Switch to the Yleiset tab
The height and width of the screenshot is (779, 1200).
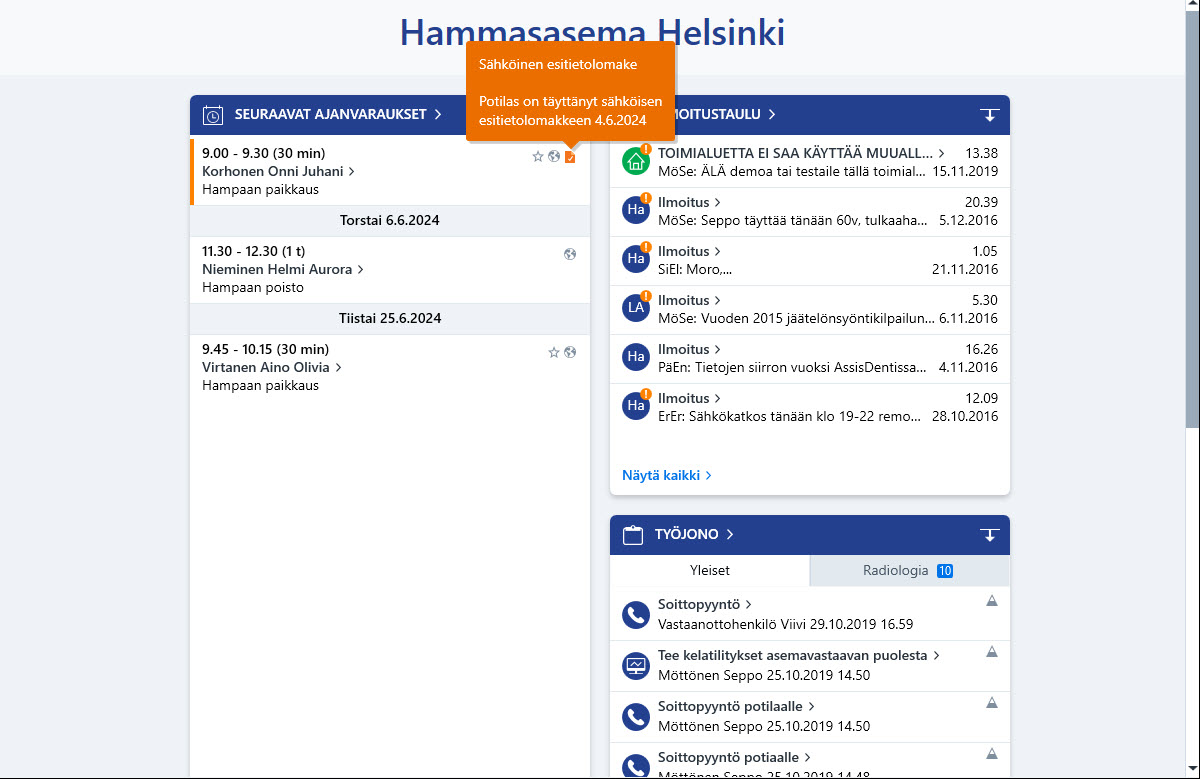710,571
